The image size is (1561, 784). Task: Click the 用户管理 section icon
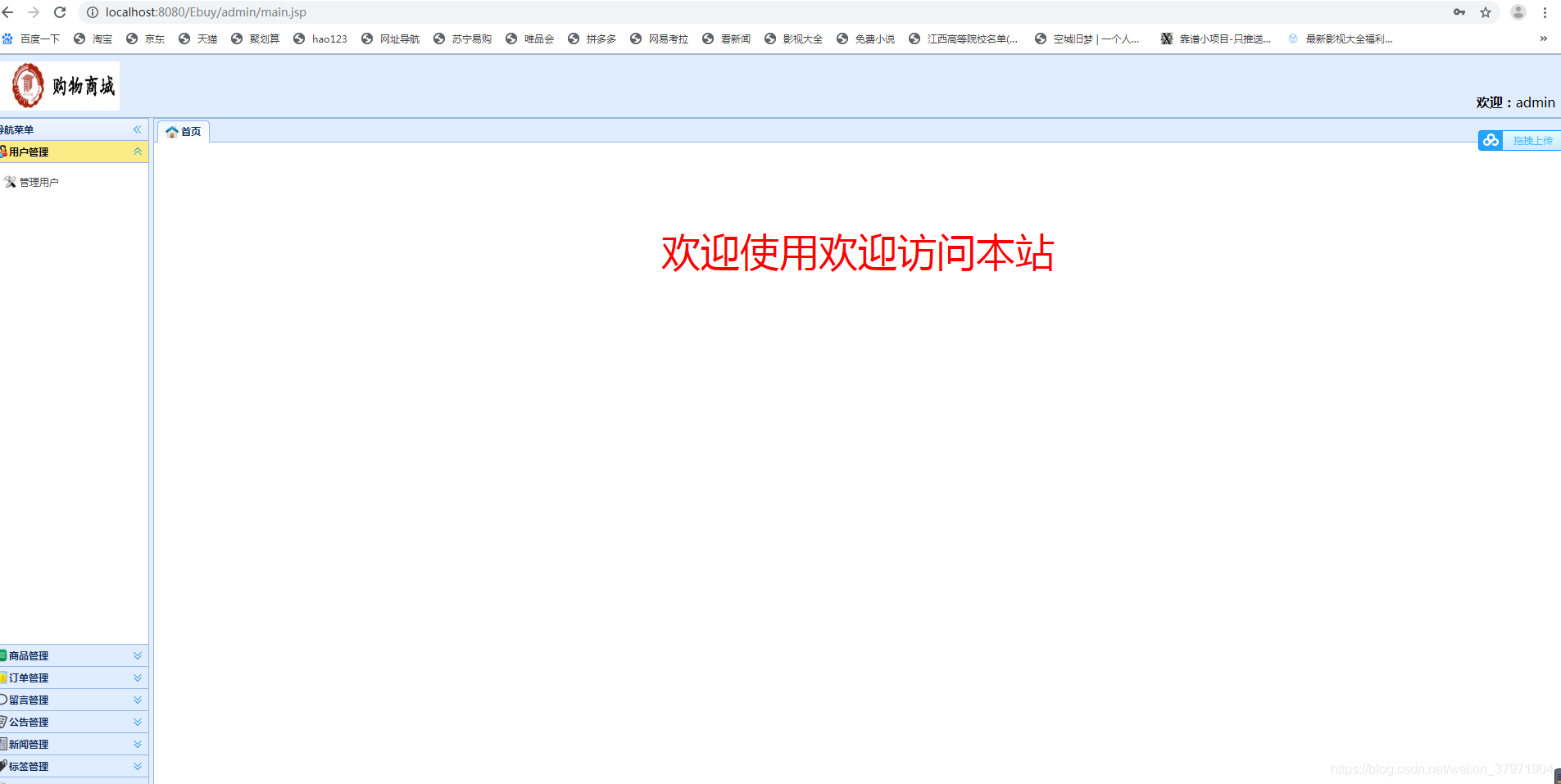tap(3, 152)
